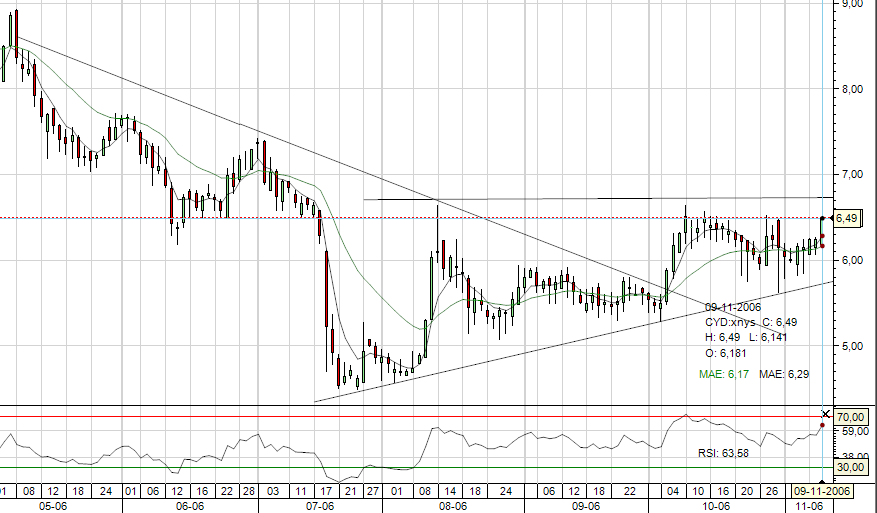877x513 pixels.
Task: Click day label 26 on the time axis
Action: click(772, 492)
